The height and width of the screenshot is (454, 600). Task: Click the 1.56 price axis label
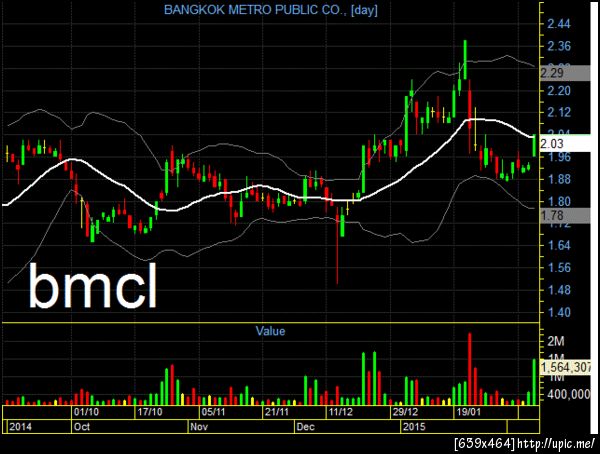[559, 268]
